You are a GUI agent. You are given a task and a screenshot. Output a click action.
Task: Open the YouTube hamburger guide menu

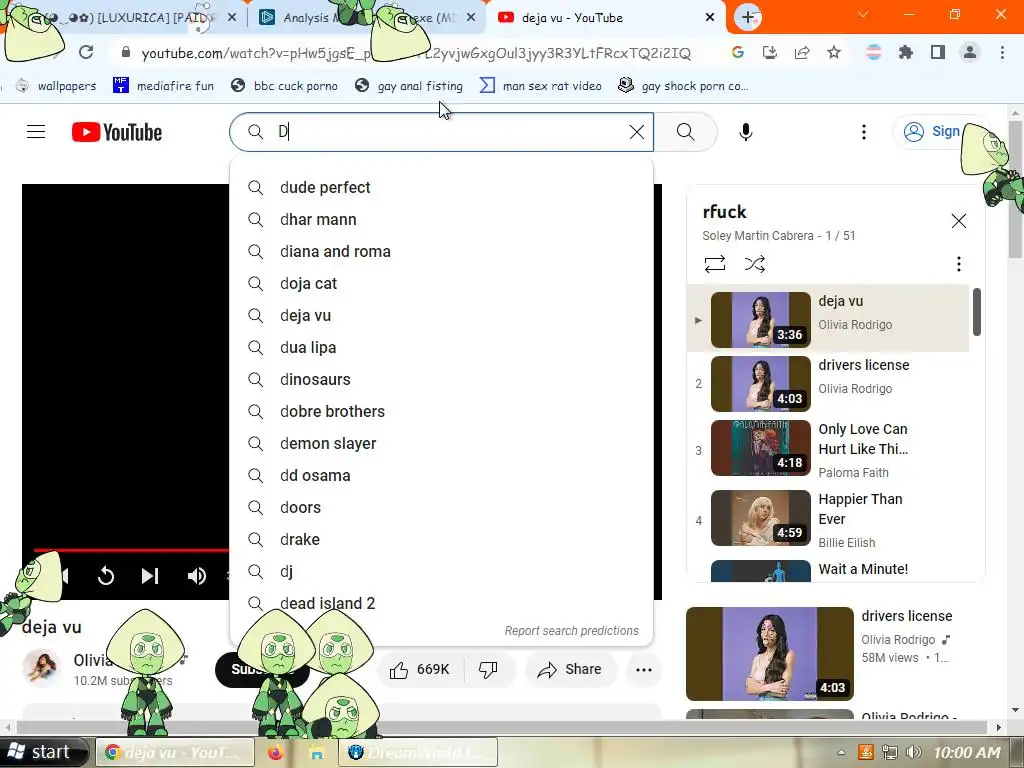pos(36,132)
